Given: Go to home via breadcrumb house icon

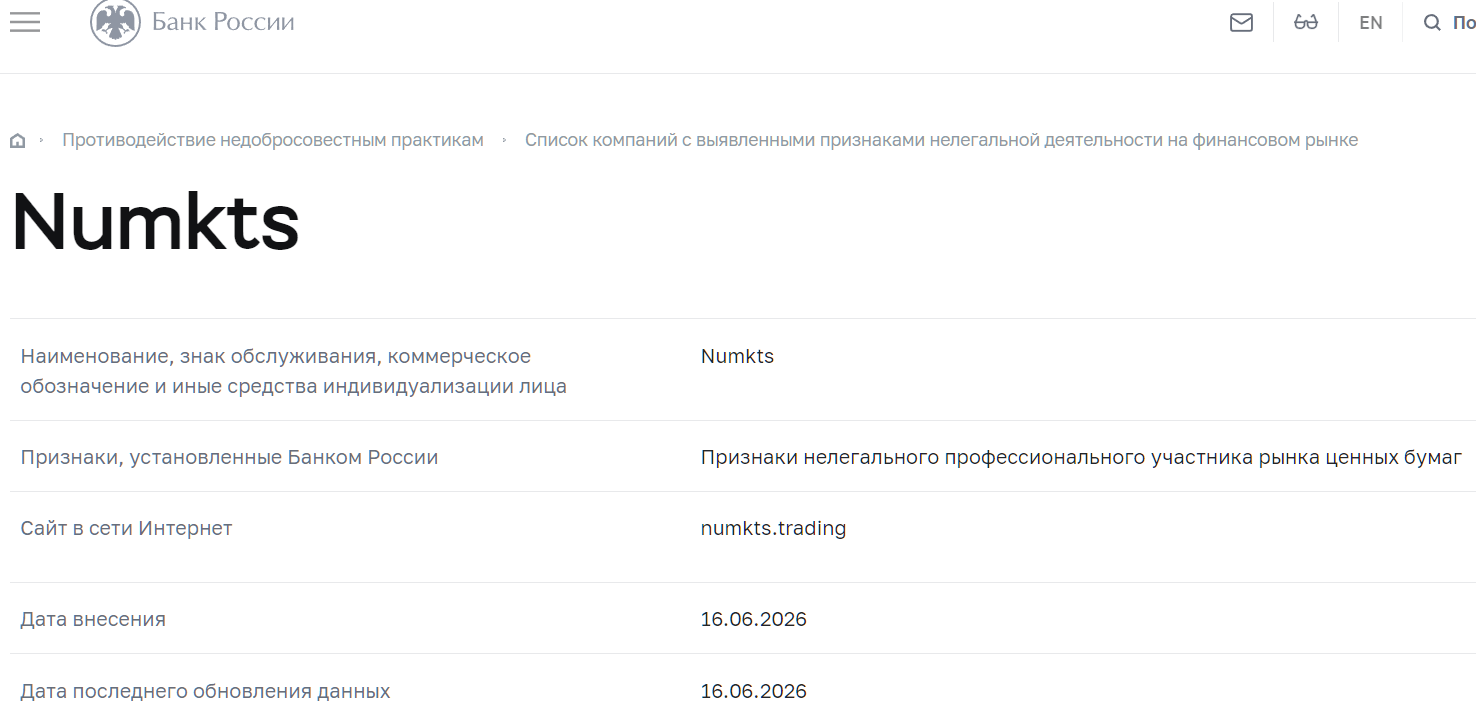Looking at the screenshot, I should point(17,141).
